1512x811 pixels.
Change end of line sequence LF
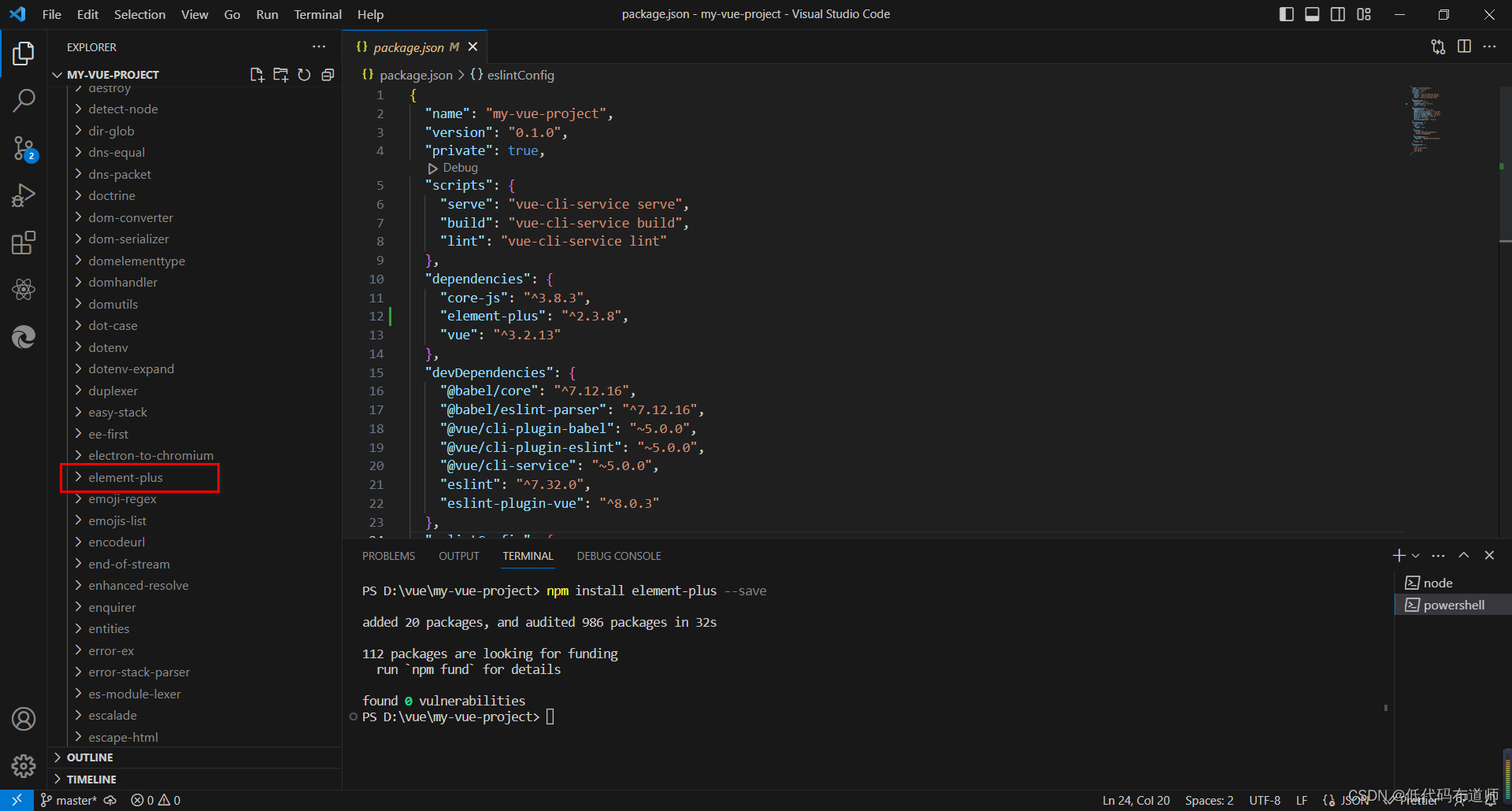1302,800
